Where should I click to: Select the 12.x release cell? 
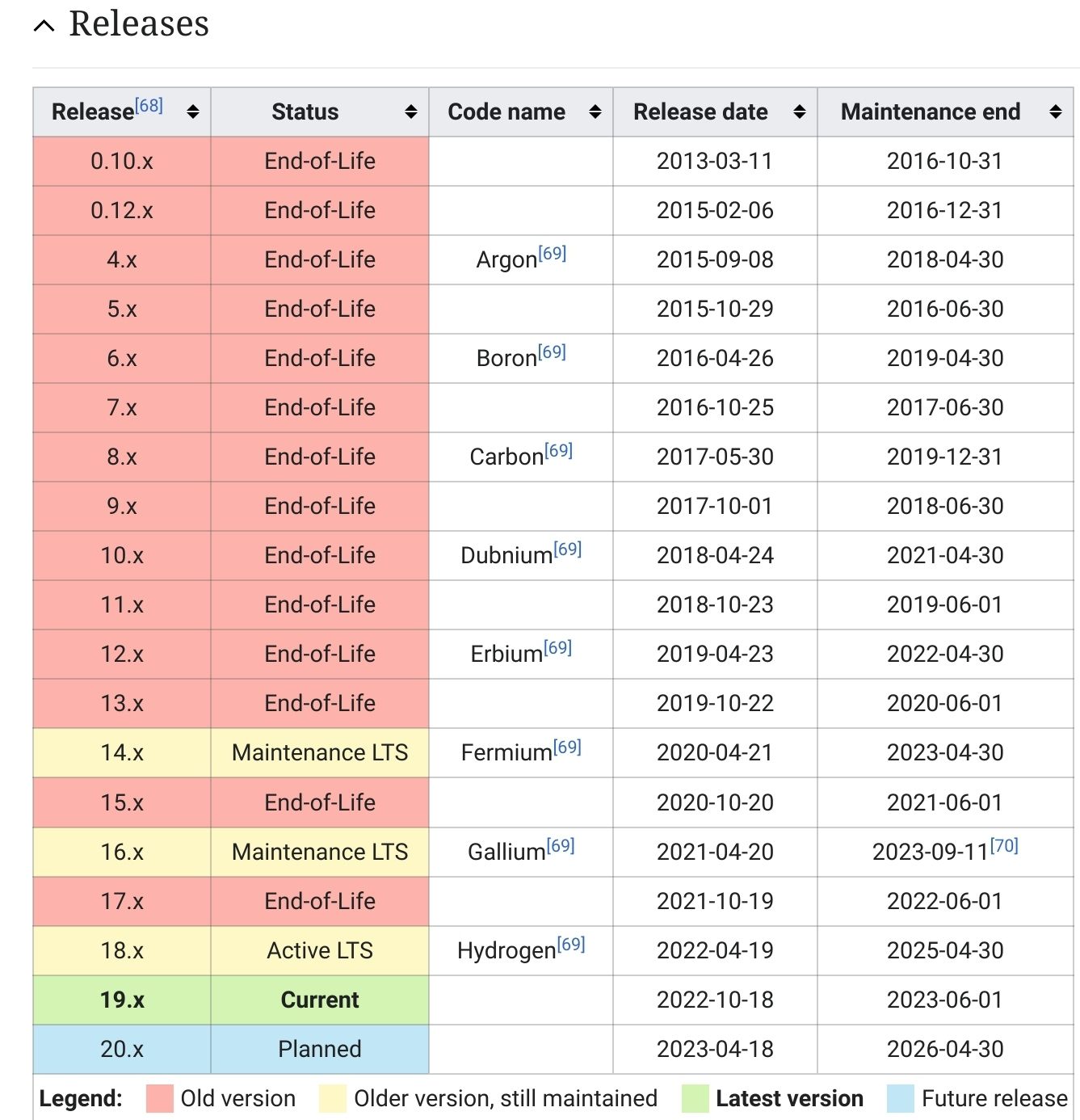[122, 655]
